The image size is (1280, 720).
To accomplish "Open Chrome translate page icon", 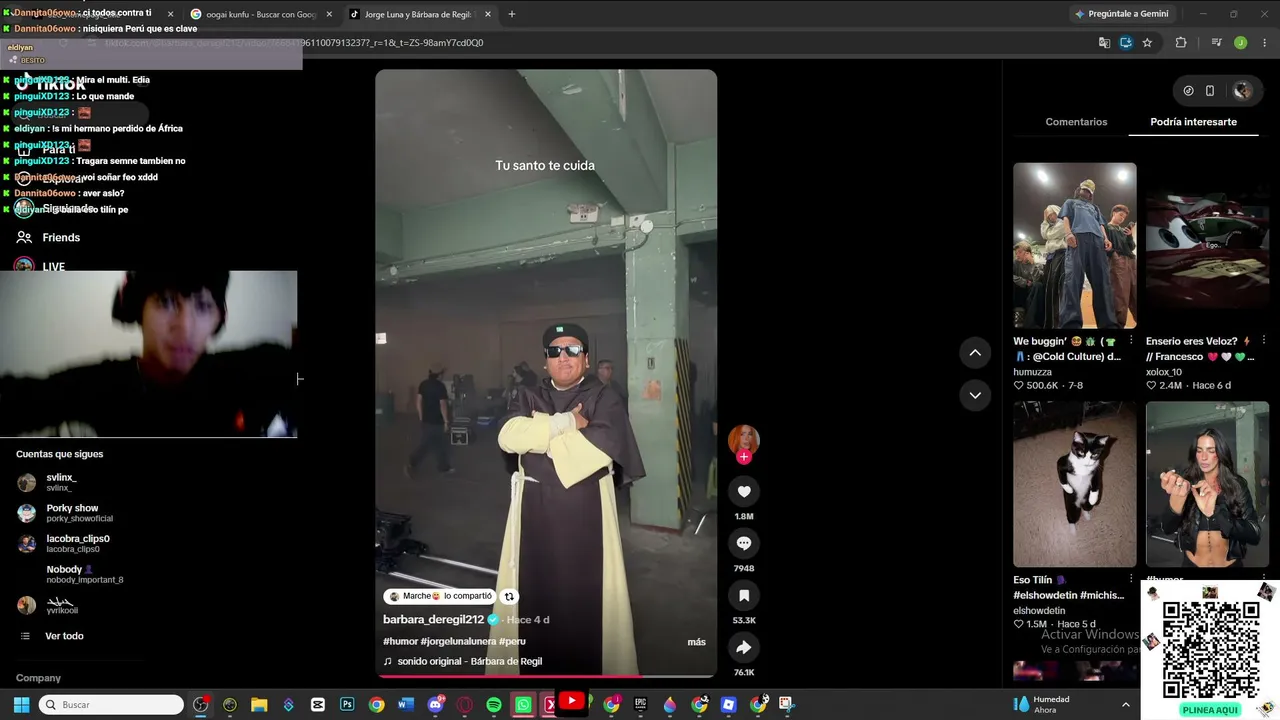I will click(1104, 43).
